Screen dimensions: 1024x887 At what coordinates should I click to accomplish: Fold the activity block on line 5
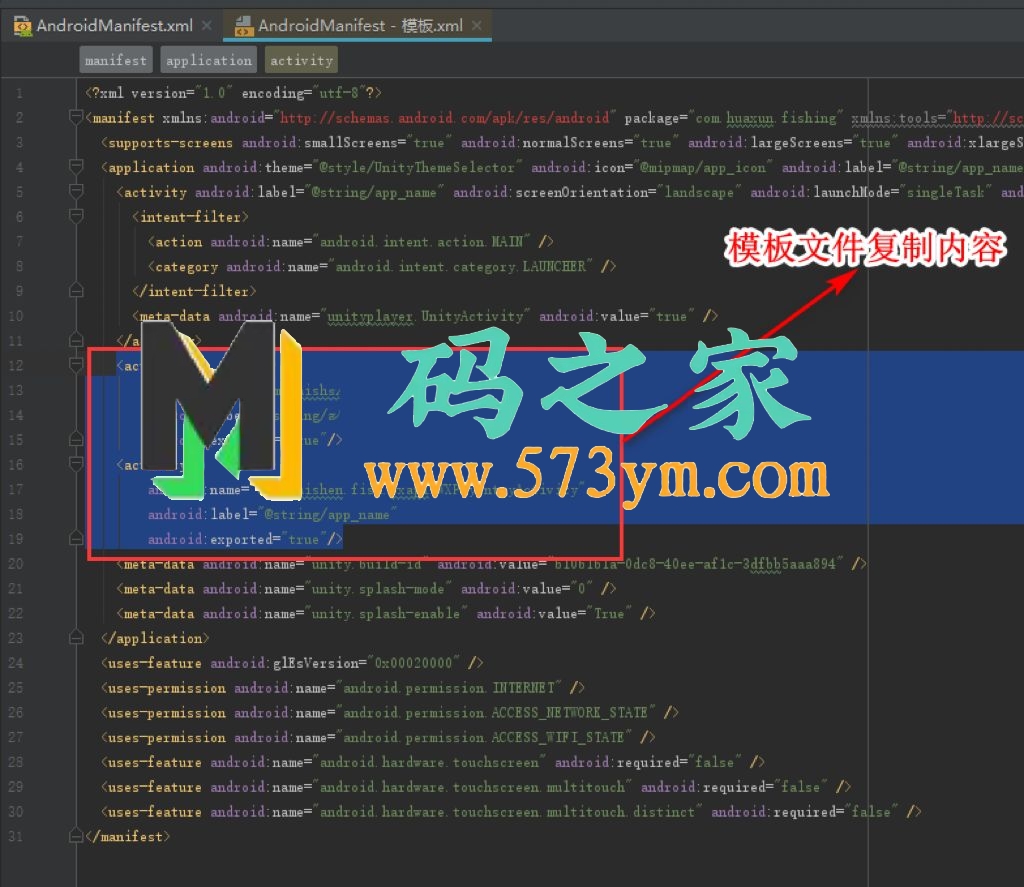(x=76, y=193)
